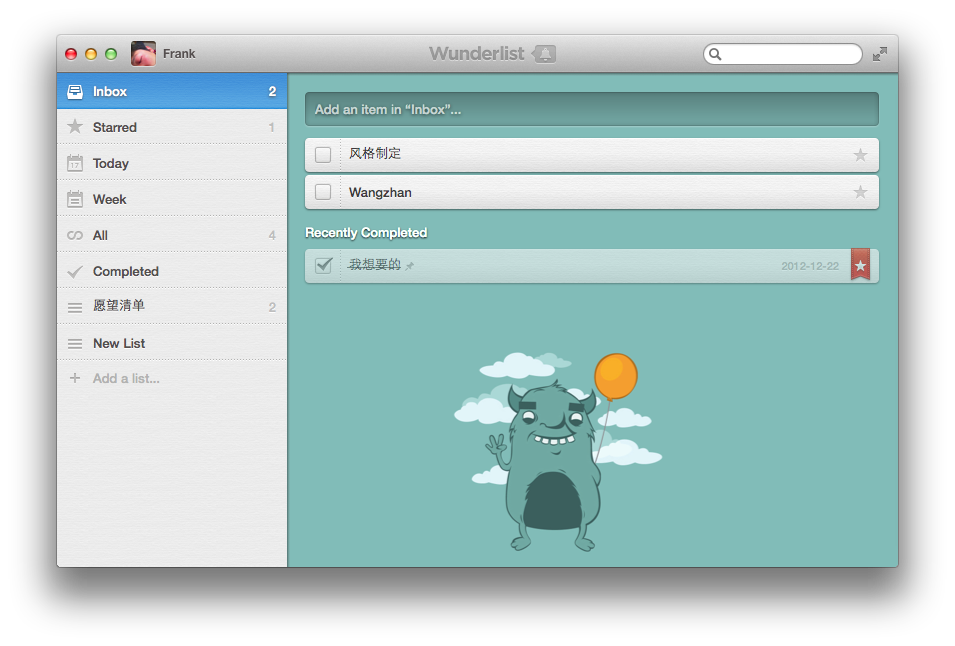Image resolution: width=955 pixels, height=646 pixels.
Task: Click the Completed checkmark icon
Action: point(75,272)
